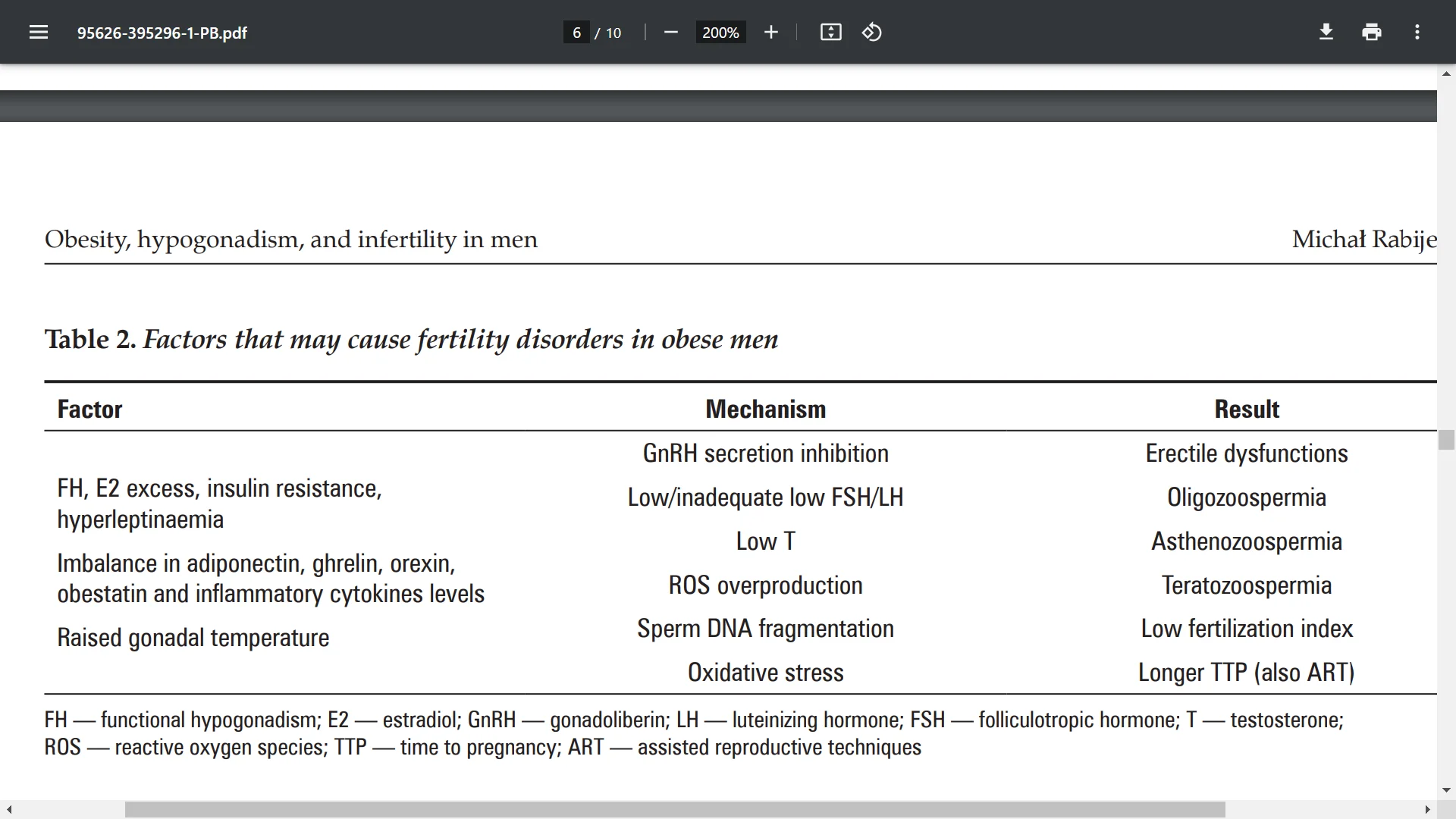Click the zoom percentage input field
The width and height of the screenshot is (1456, 819).
(720, 32)
